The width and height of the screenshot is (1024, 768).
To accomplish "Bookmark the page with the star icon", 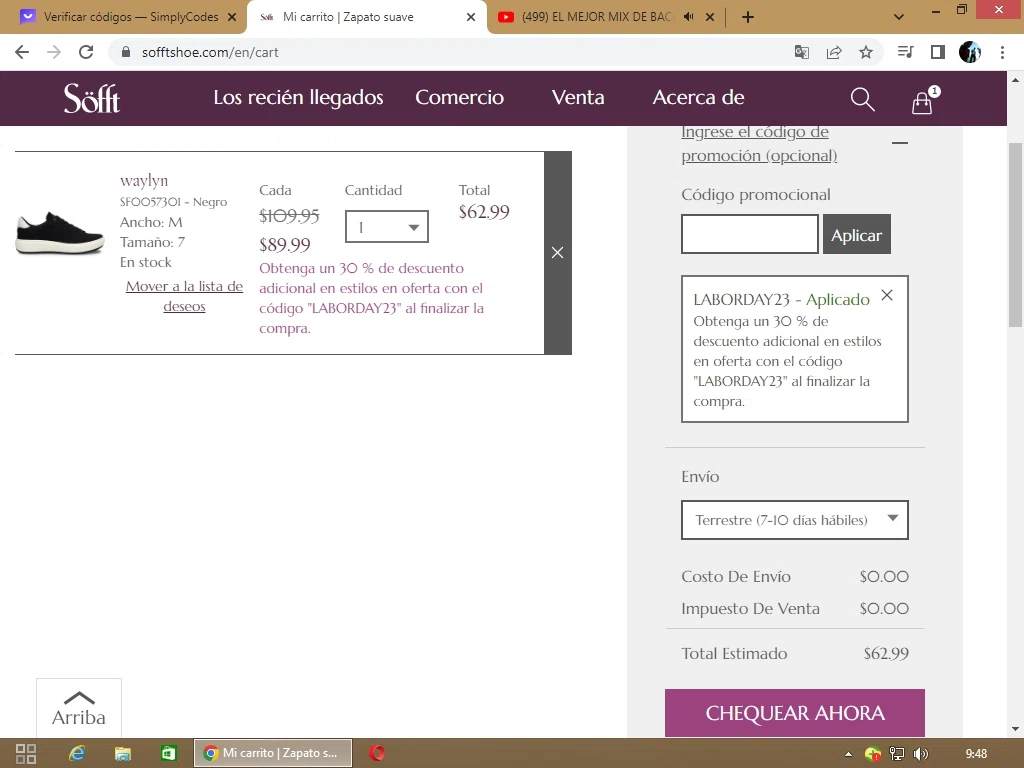I will tap(866, 52).
